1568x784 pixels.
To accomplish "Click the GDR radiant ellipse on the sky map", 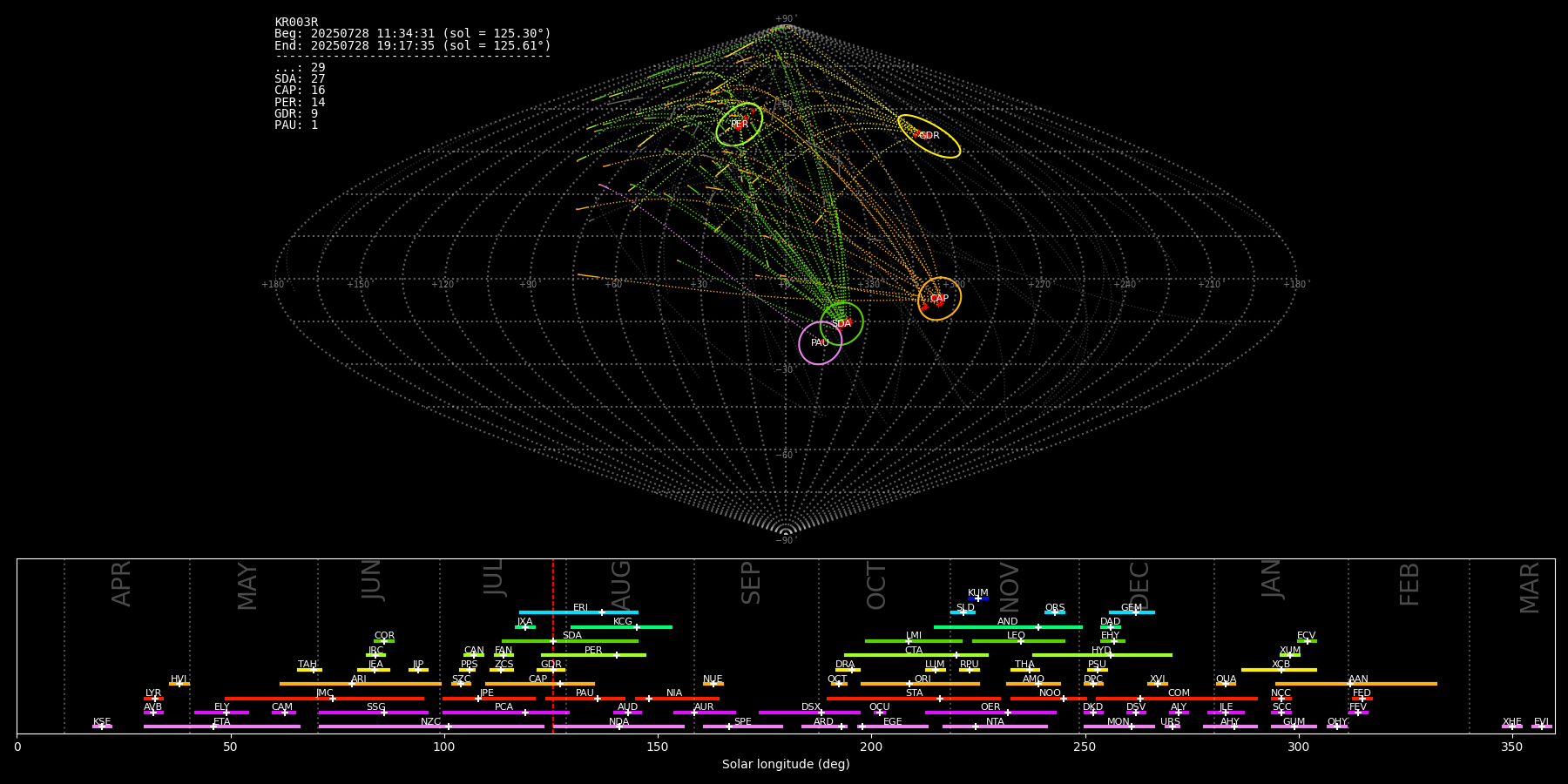I will pos(929,136).
